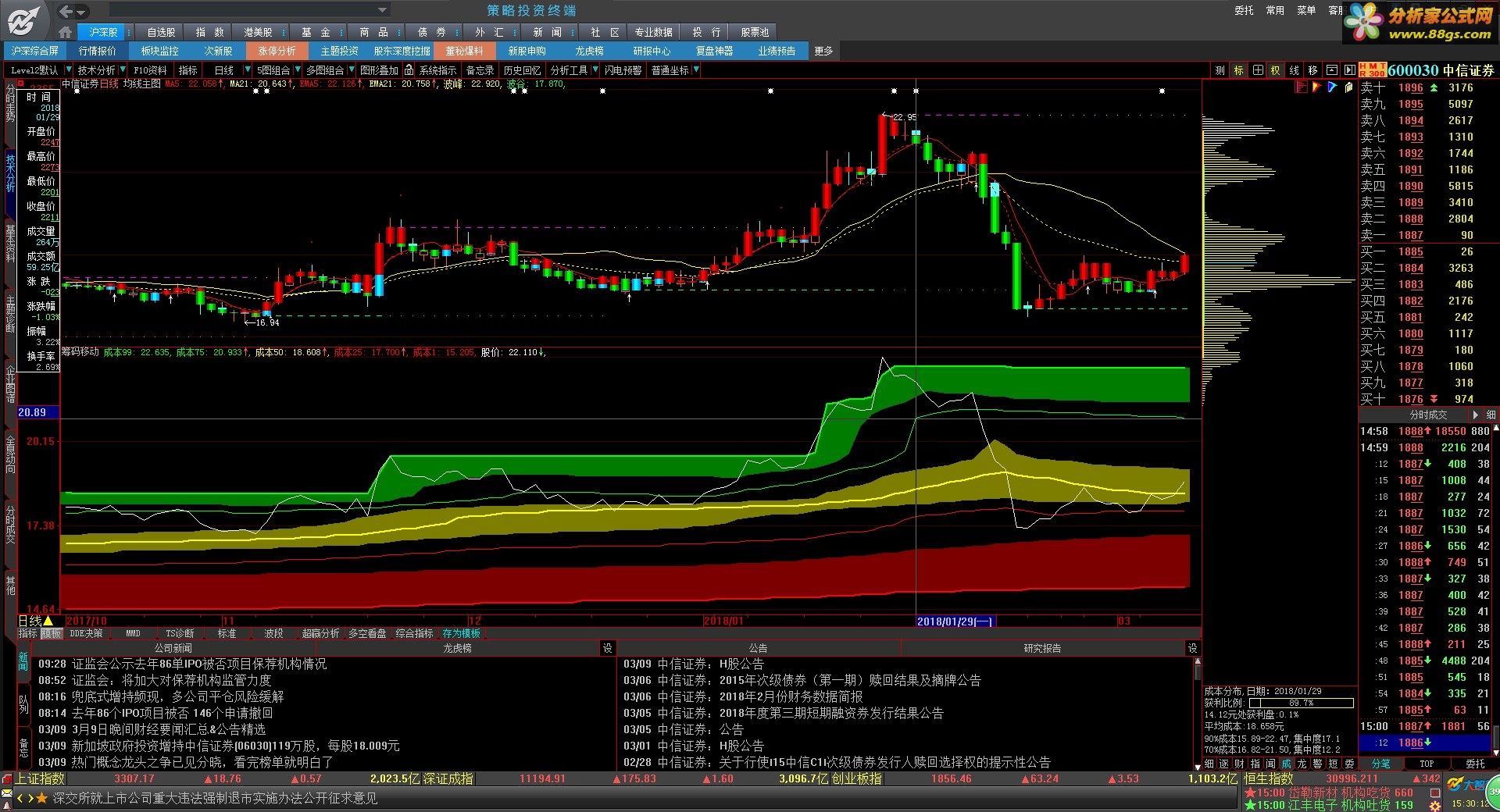This screenshot has width=1500, height=812.
Task: Select the DDE决策 indicator tab
Action: tap(86, 633)
